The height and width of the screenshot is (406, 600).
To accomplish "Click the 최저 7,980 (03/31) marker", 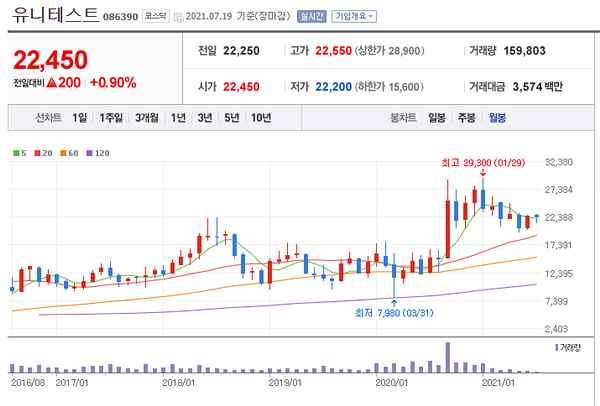I will [395, 313].
